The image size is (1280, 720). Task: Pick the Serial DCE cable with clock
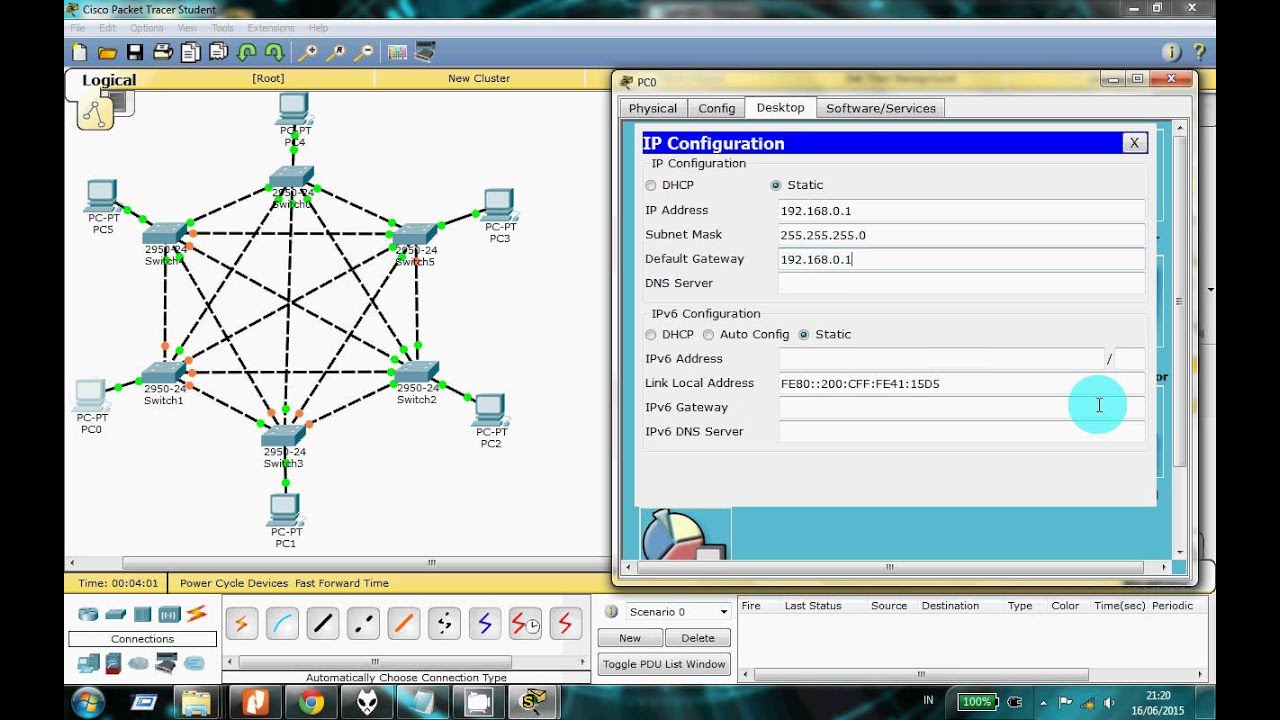[525, 624]
